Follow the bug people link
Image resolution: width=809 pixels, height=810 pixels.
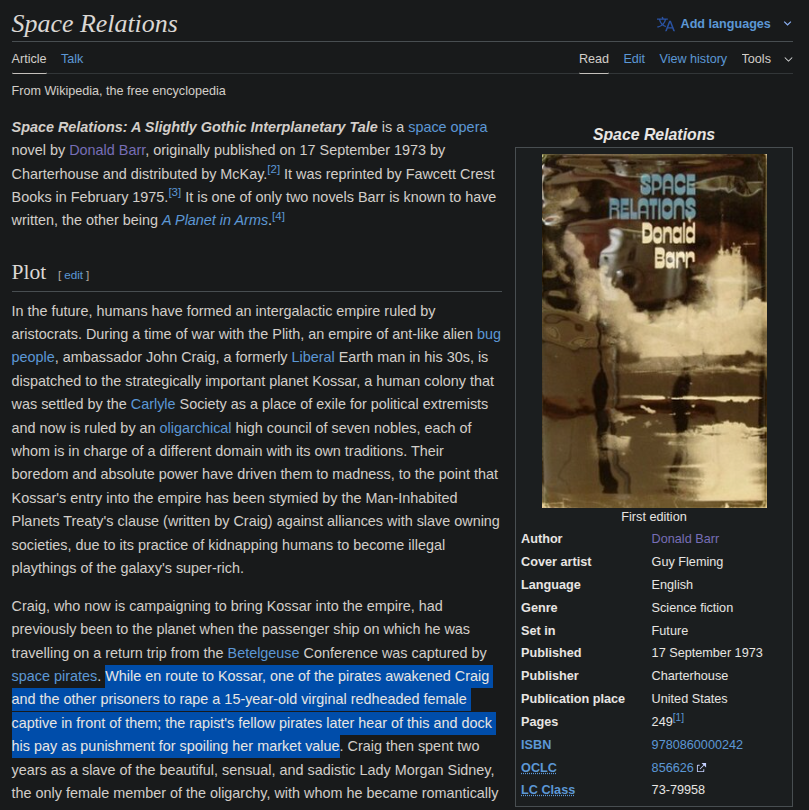tap(488, 334)
